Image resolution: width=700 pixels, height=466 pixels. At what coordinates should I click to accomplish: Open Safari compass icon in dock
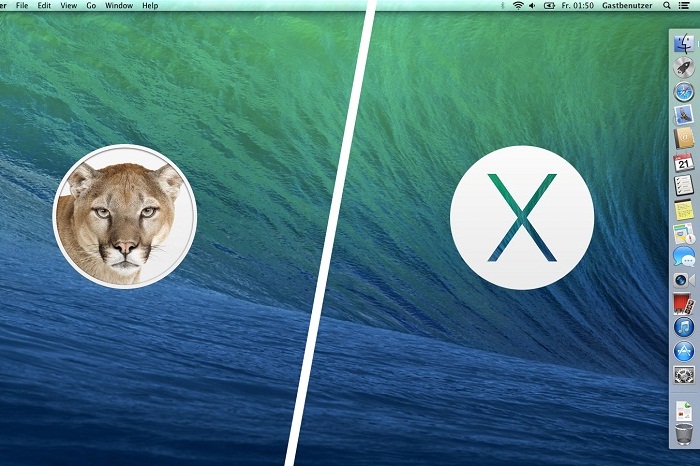[x=684, y=92]
